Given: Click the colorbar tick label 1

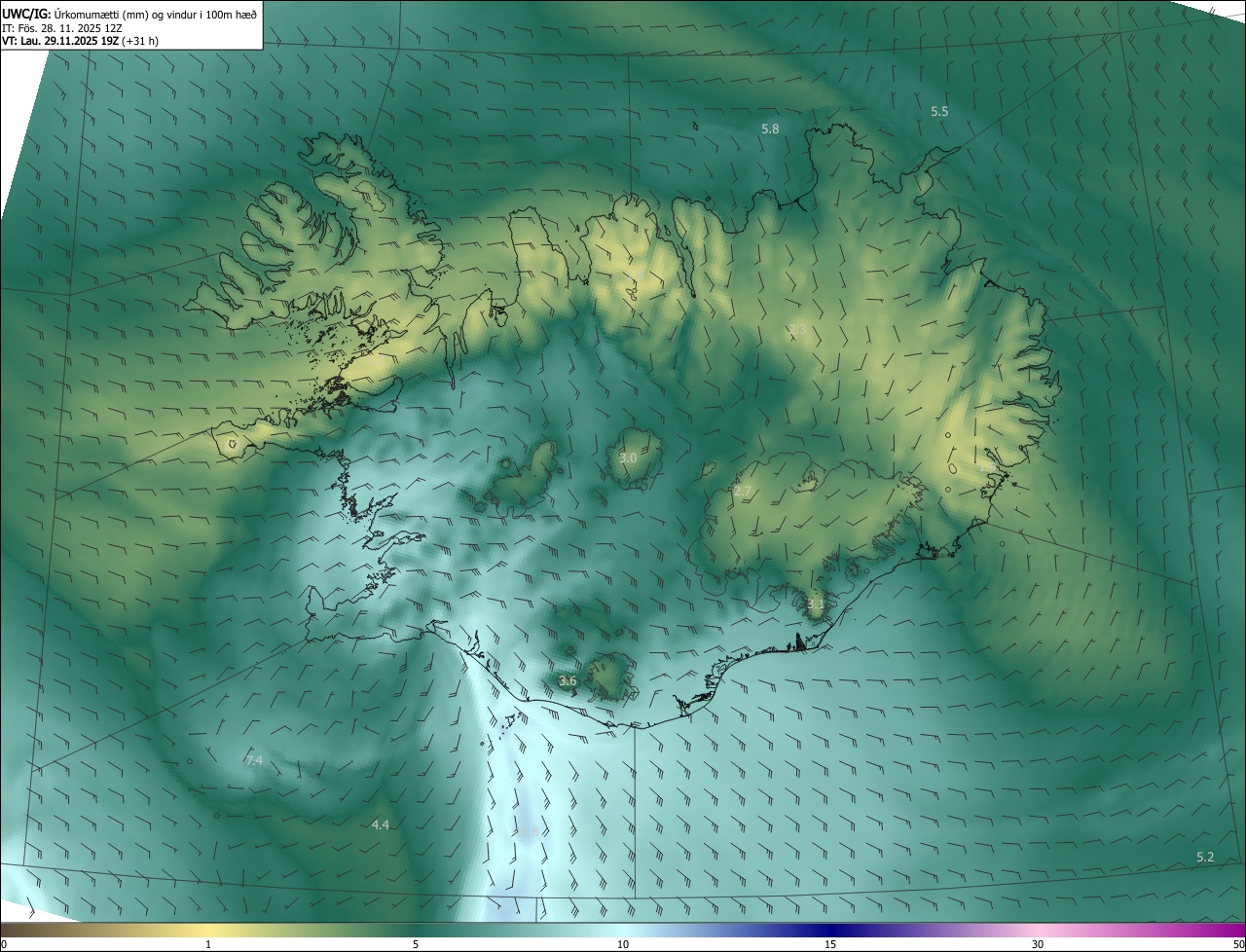Looking at the screenshot, I should [x=208, y=944].
